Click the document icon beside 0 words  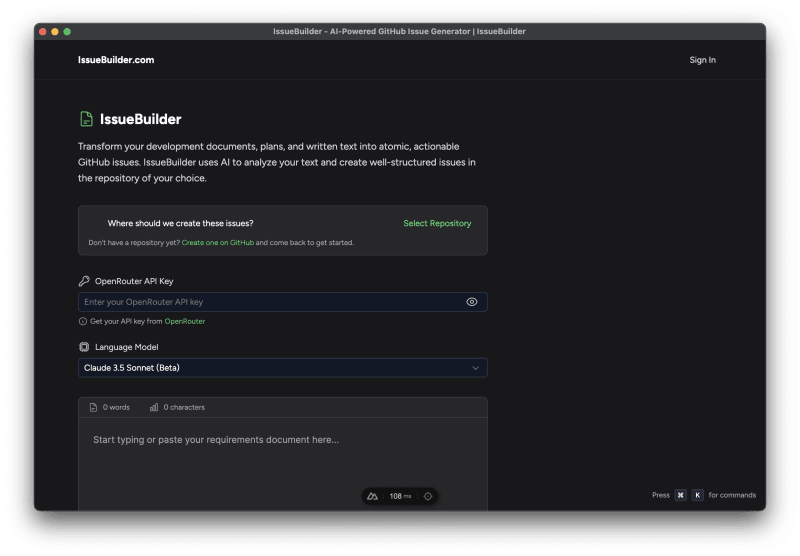pos(93,407)
